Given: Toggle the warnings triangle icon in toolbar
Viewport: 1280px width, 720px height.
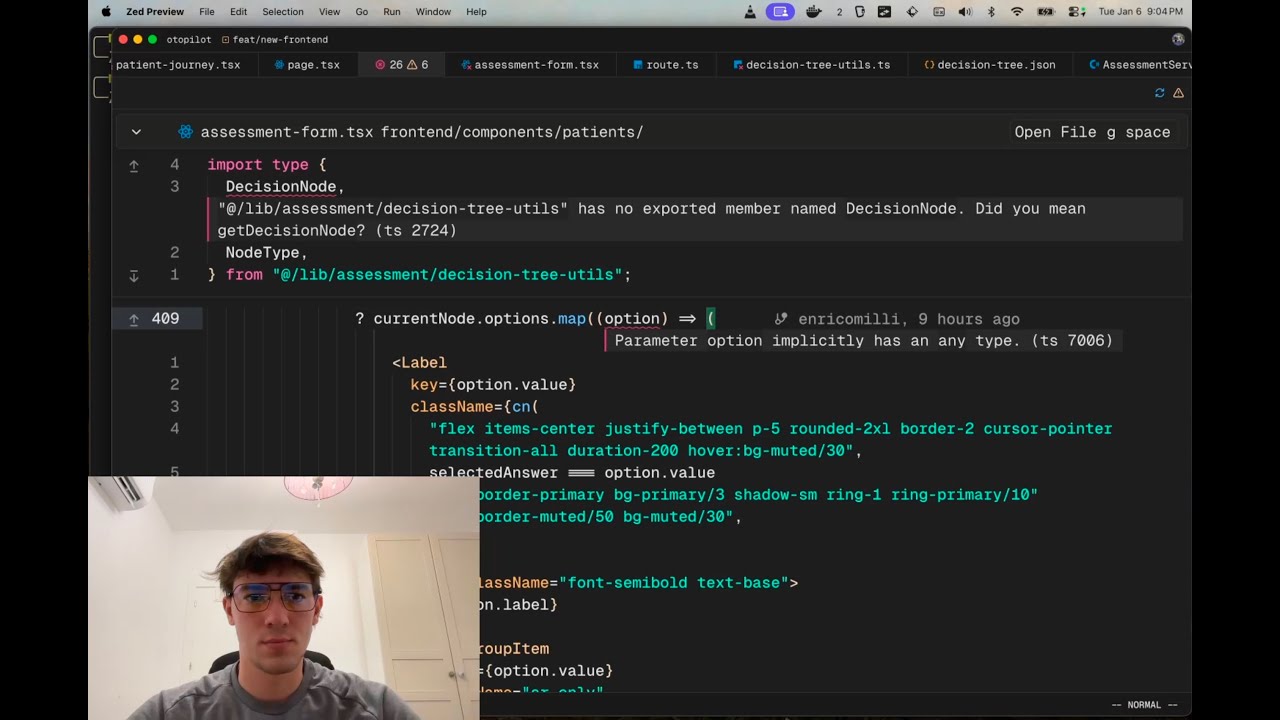Looking at the screenshot, I should pyautogui.click(x=1178, y=93).
